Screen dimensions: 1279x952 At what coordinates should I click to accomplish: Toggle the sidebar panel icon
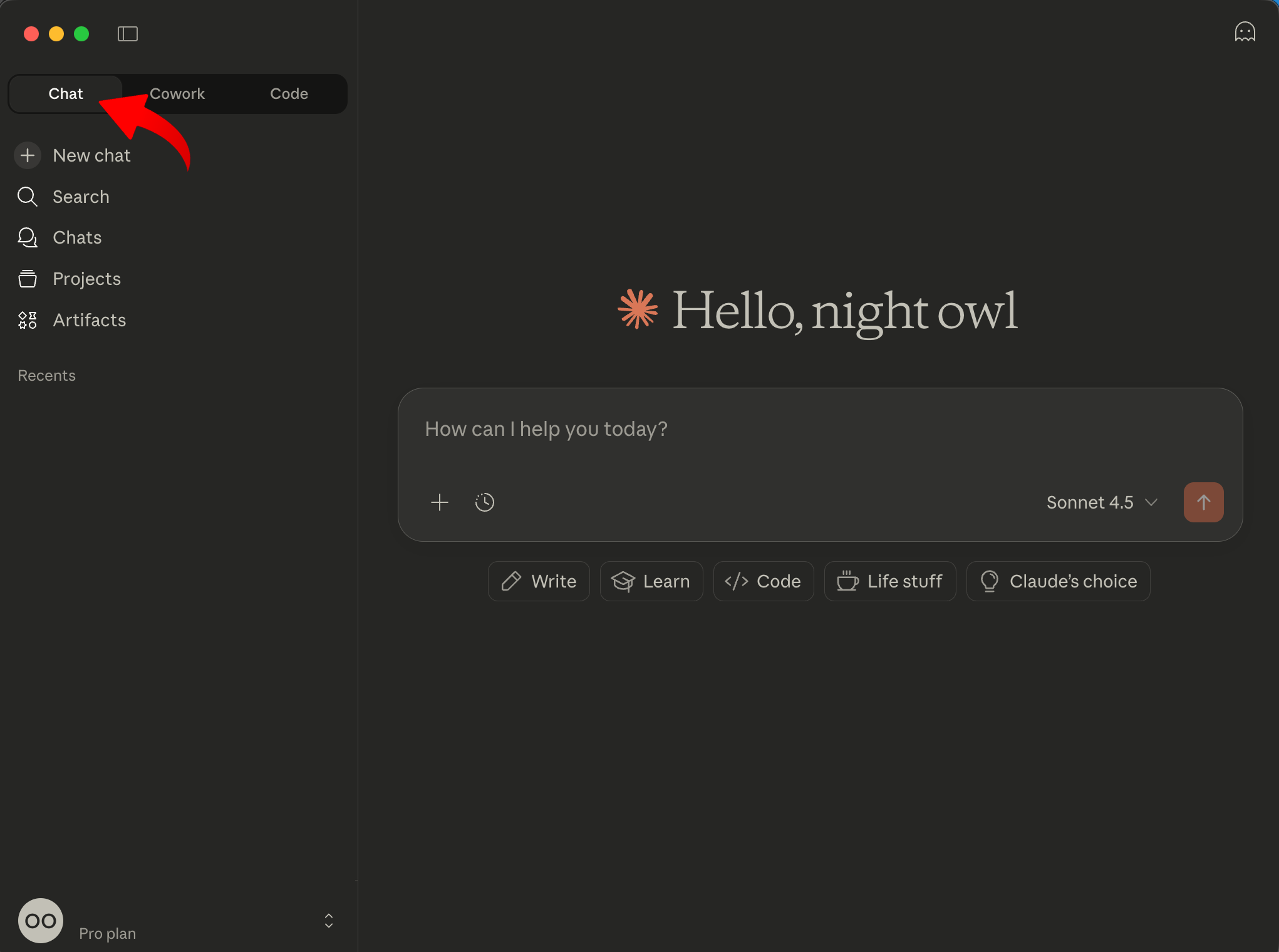[128, 34]
